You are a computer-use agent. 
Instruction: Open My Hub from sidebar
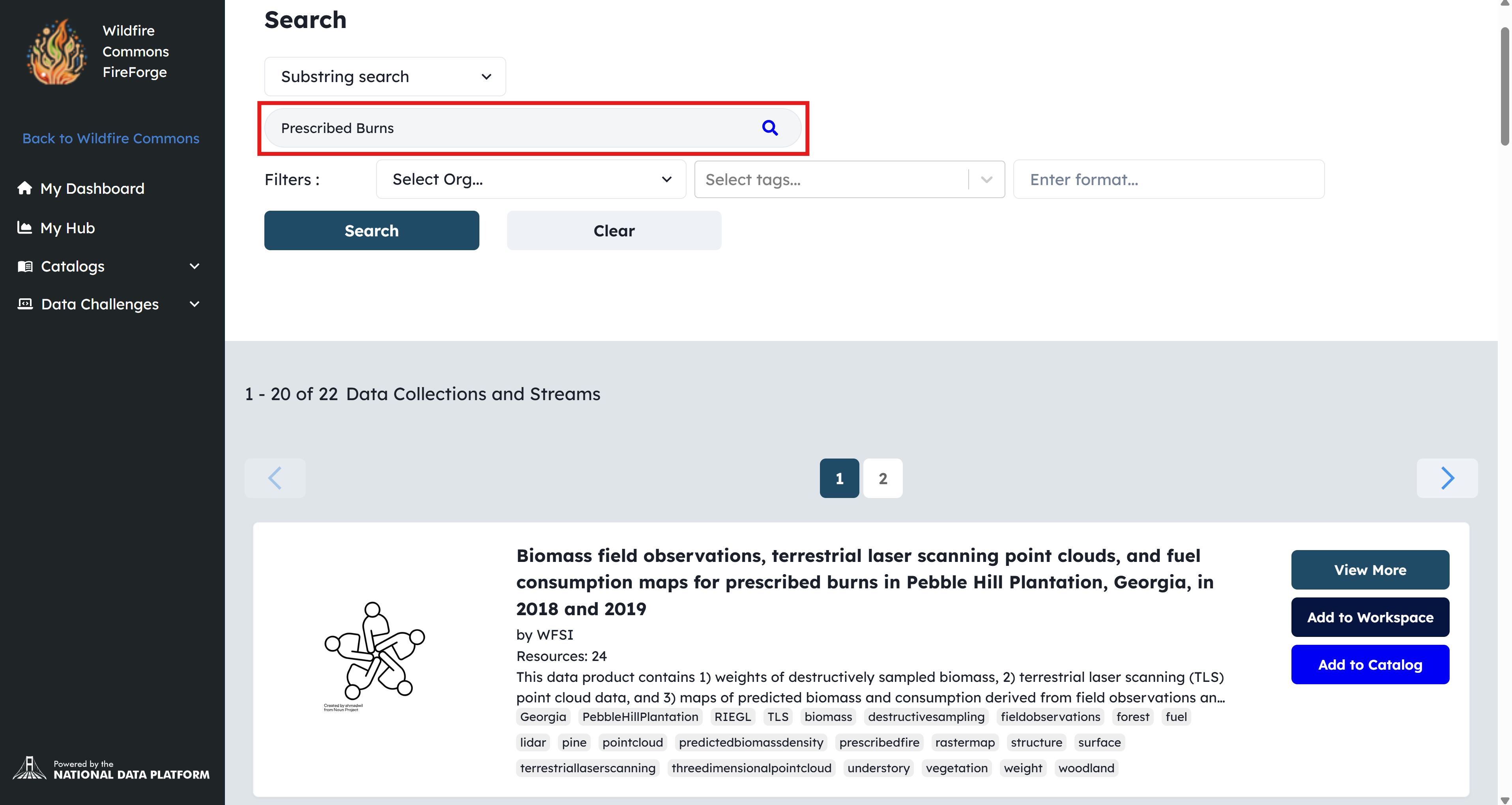(67, 228)
